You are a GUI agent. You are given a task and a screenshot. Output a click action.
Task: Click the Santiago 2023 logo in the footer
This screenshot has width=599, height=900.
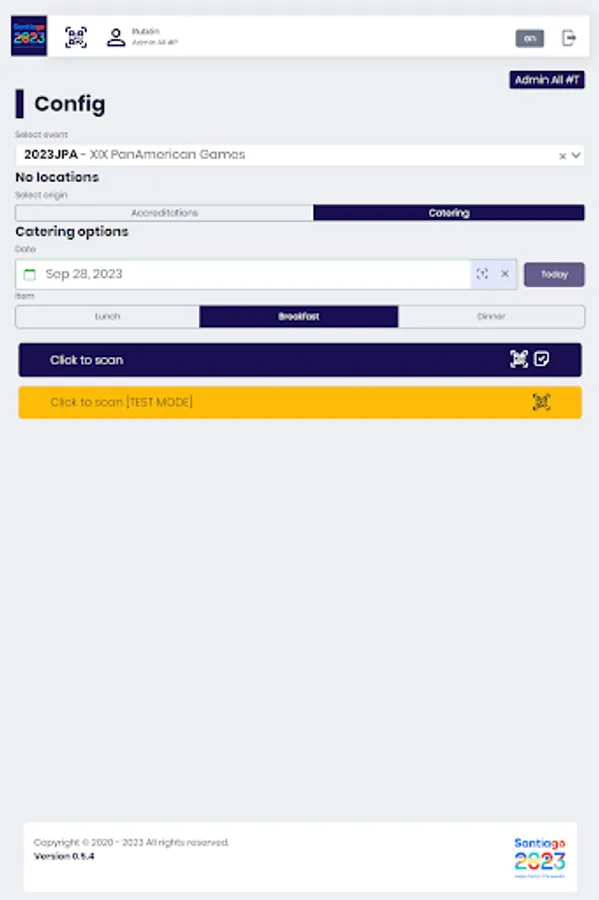click(540, 857)
